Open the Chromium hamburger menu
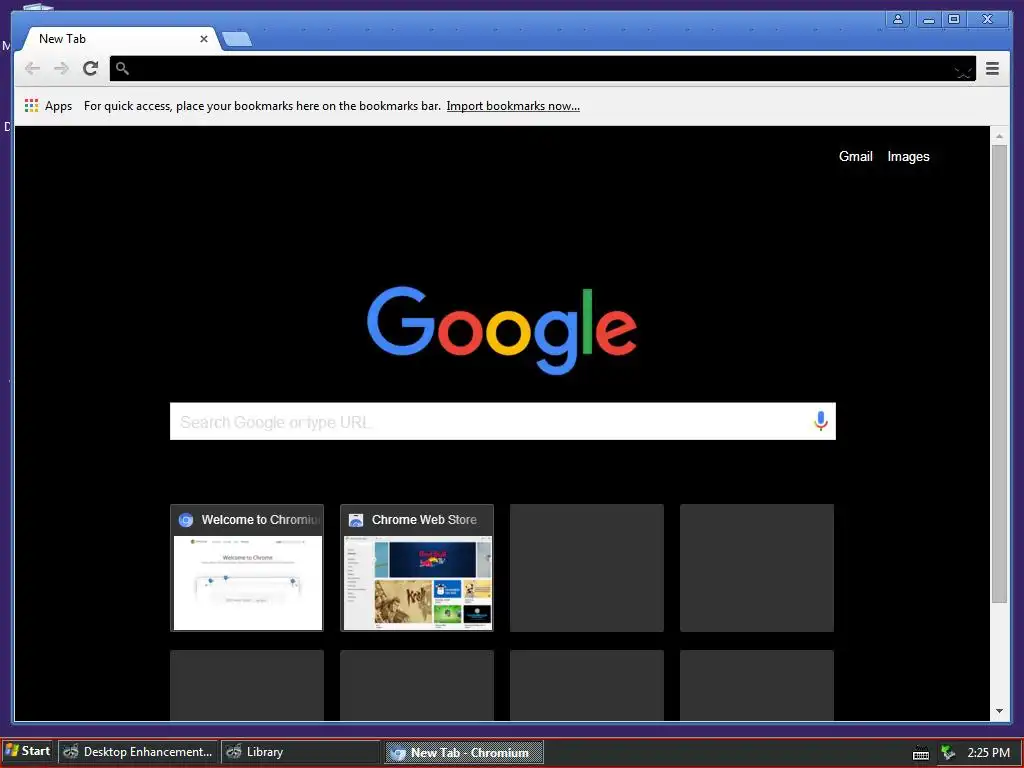This screenshot has width=1024, height=768. [x=992, y=69]
